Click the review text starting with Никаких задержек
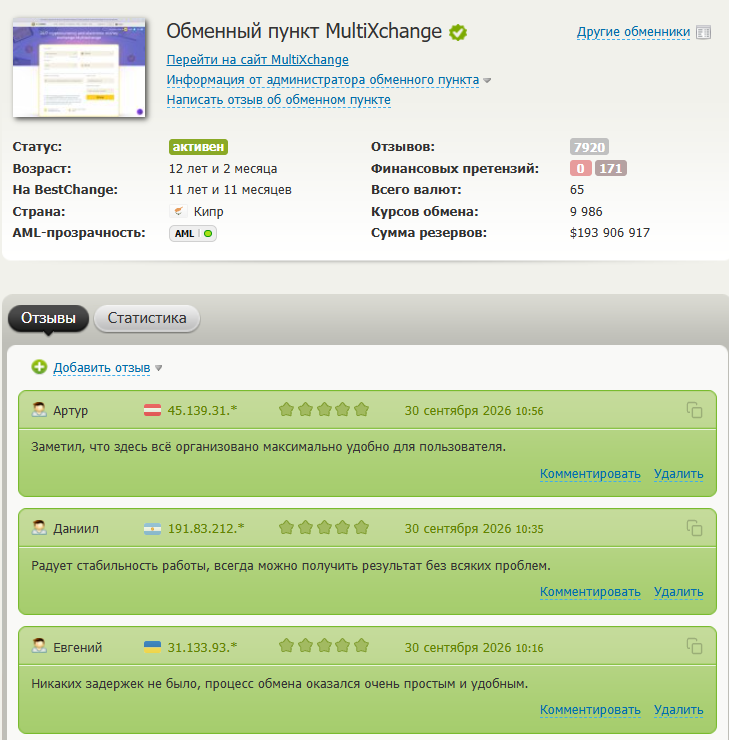This screenshot has width=729, height=740. coord(279,683)
